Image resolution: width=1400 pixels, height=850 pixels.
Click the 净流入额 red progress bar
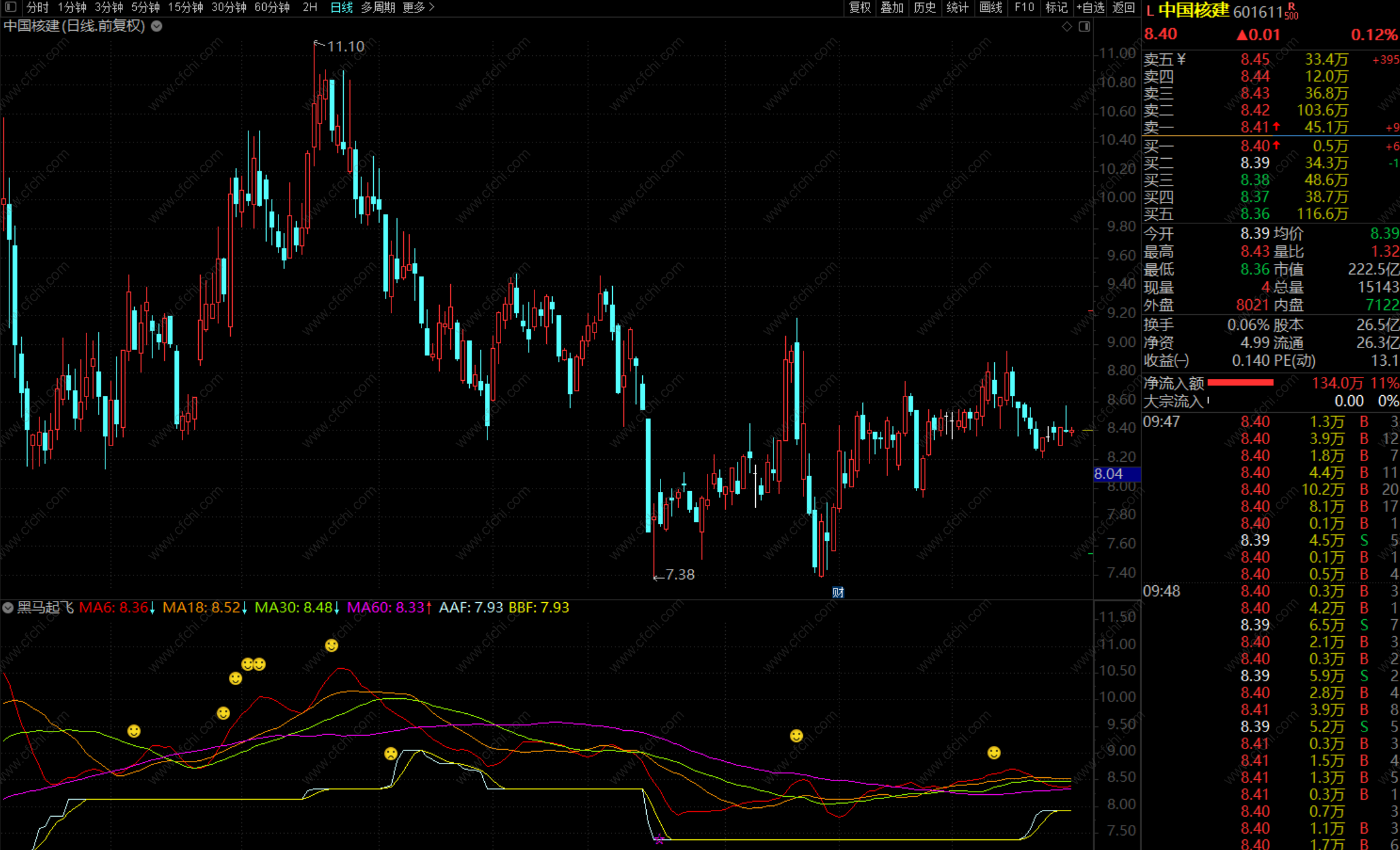1240,383
